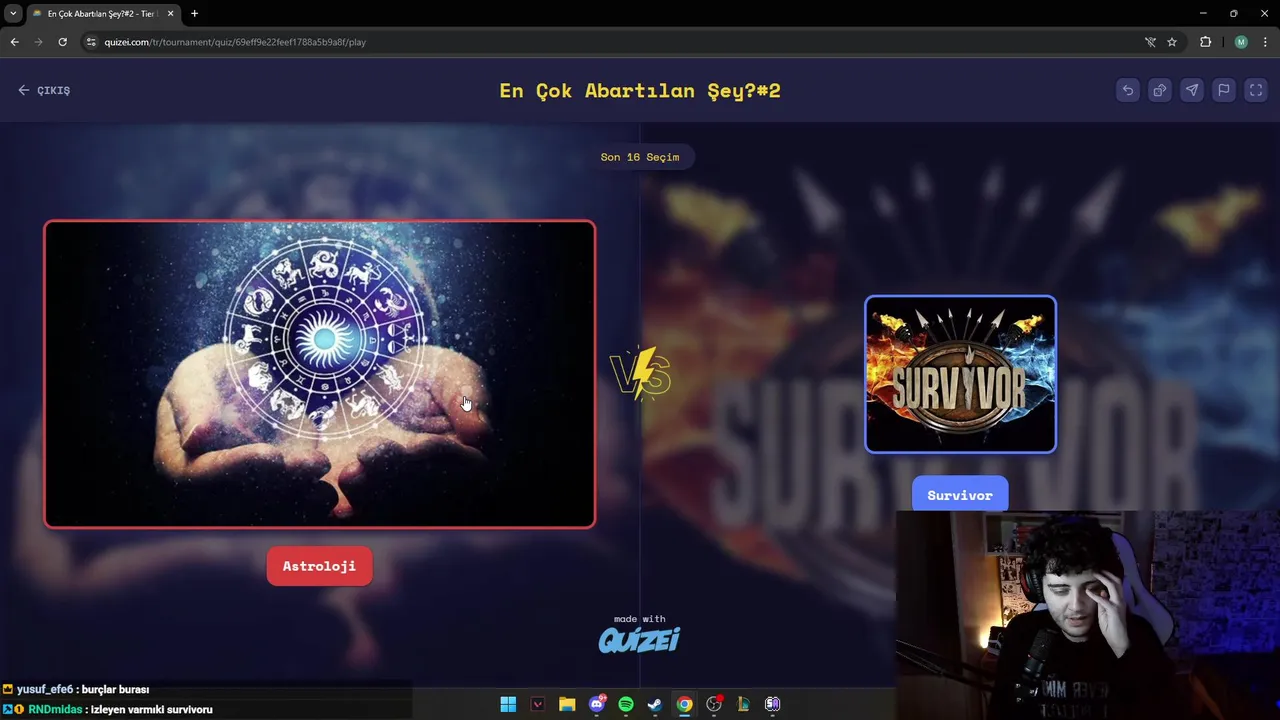The width and height of the screenshot is (1280, 720).
Task: Open OBS Studio from the taskbar
Action: 714,704
